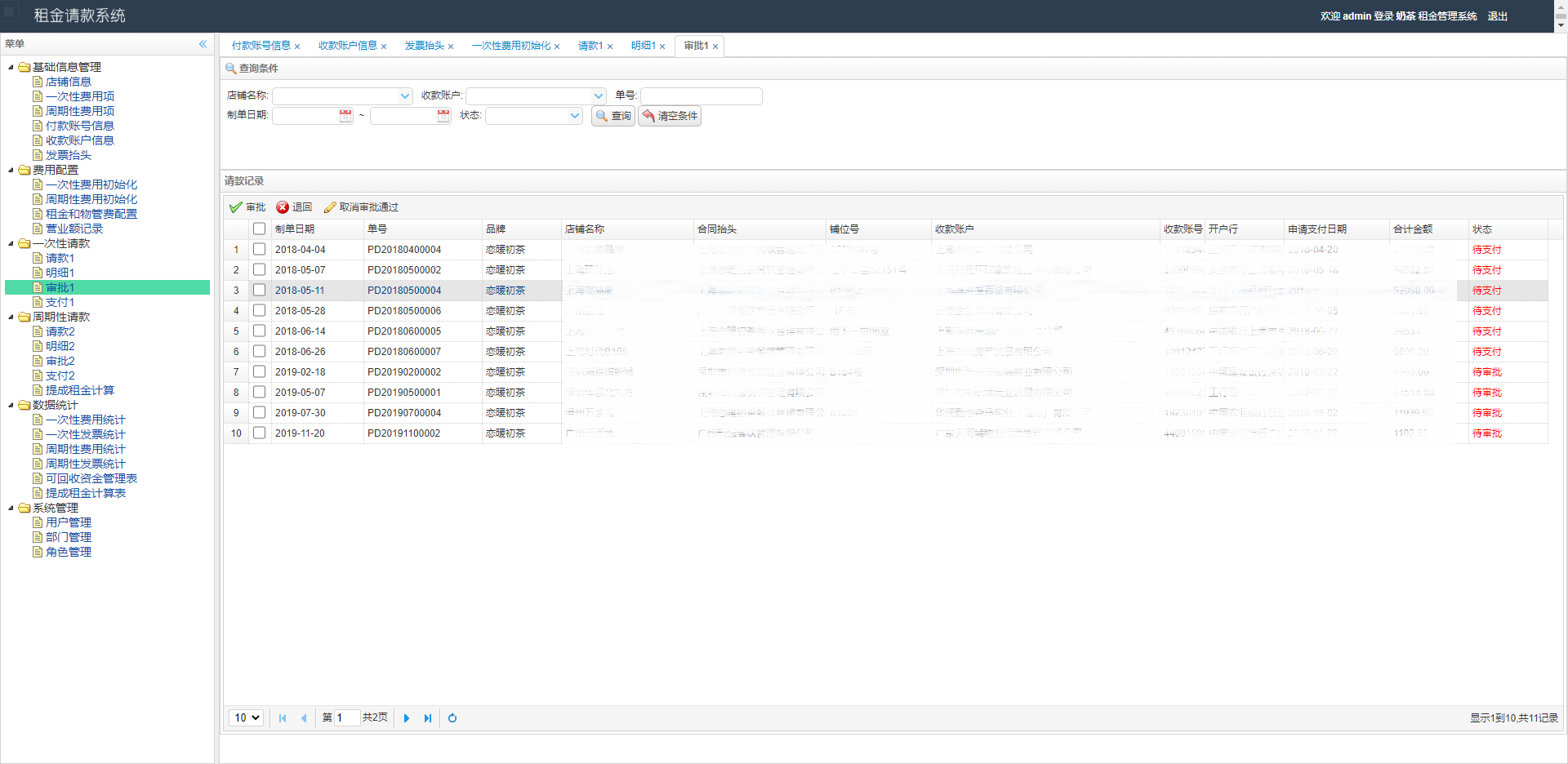Open 支付1 in the sidebar menu

60,302
